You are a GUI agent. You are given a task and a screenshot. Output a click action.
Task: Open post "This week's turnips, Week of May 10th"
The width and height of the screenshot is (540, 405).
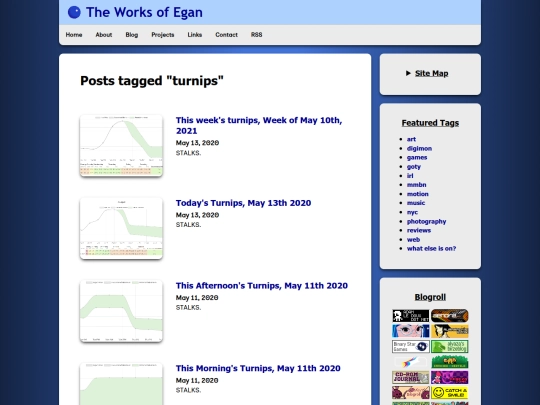point(259,125)
